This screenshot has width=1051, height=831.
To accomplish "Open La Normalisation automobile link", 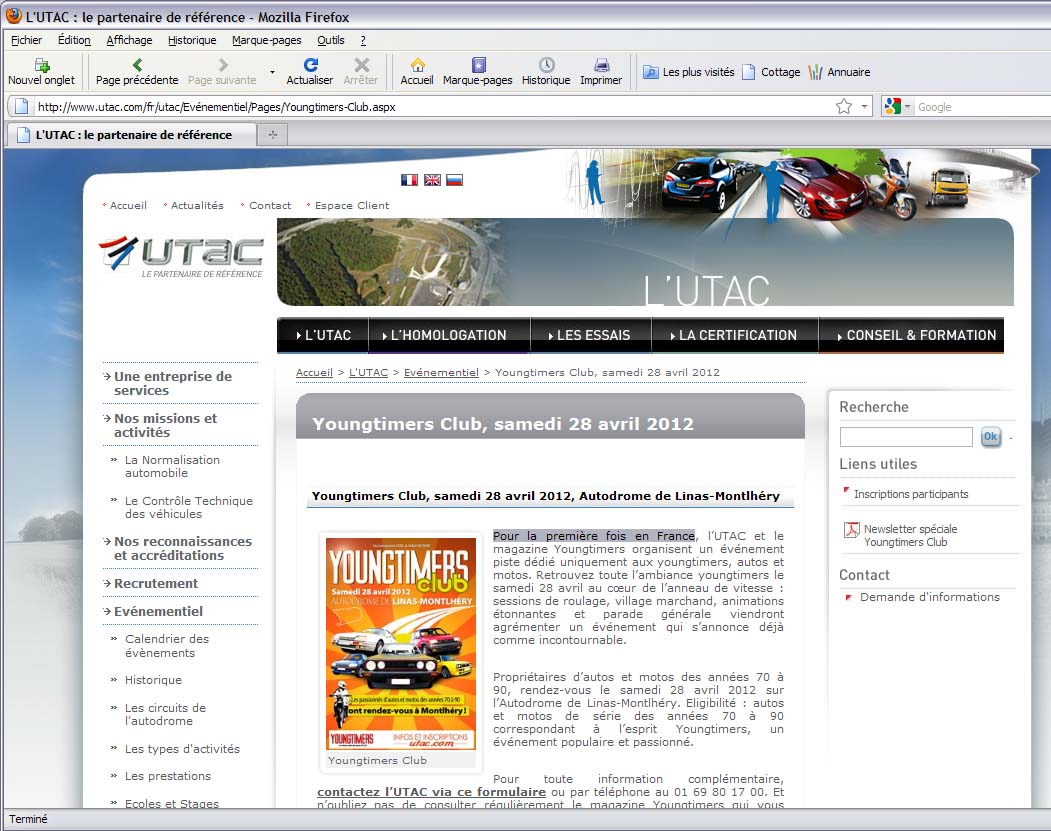I will point(172,466).
